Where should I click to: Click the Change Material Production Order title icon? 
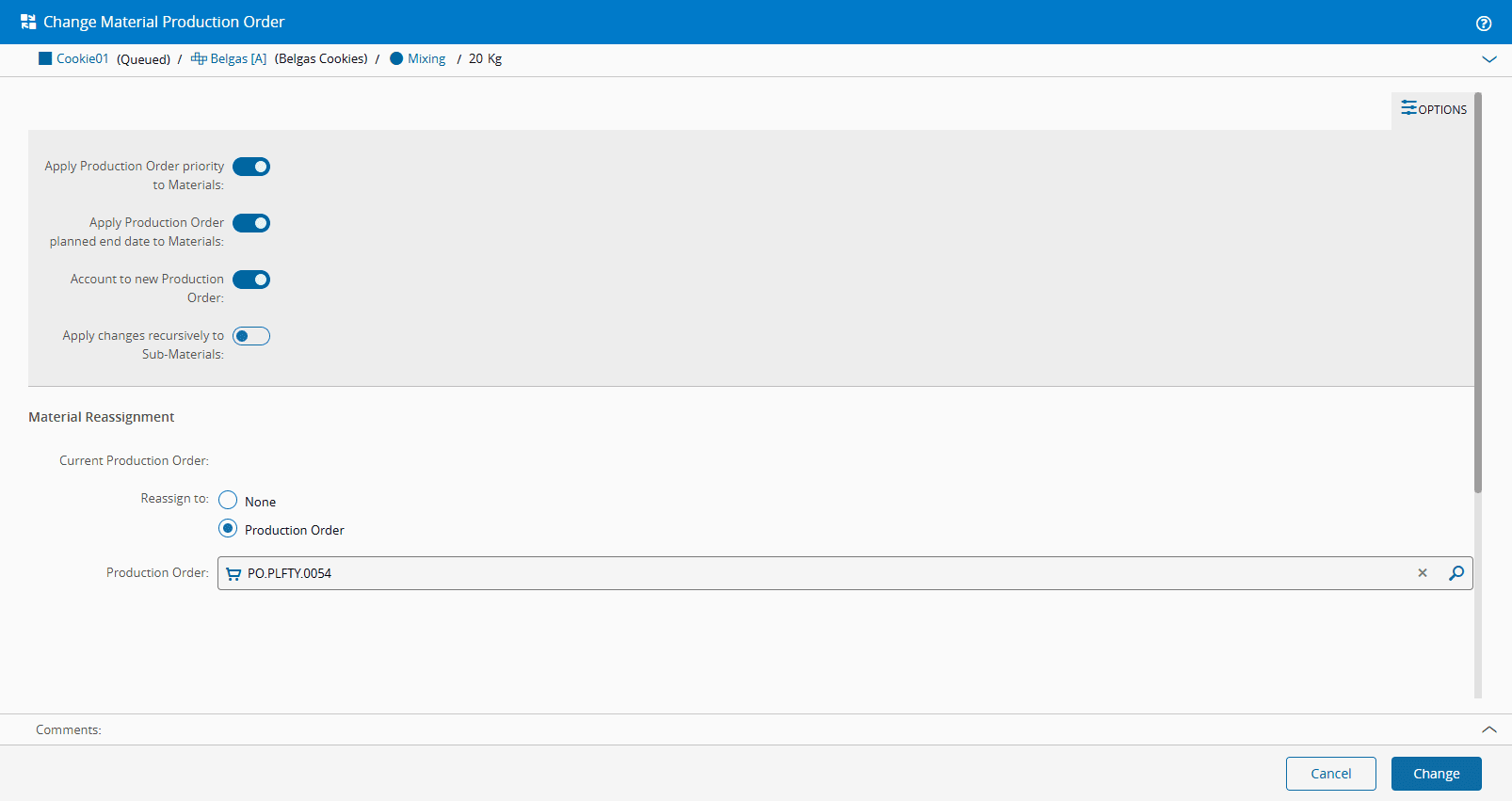[x=28, y=22]
